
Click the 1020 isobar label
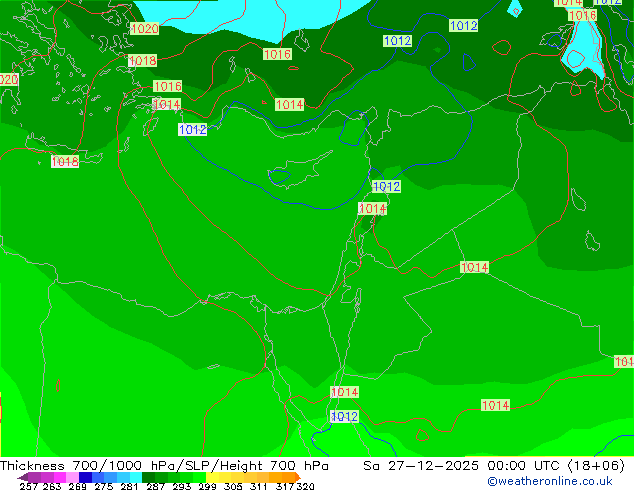click(x=144, y=29)
